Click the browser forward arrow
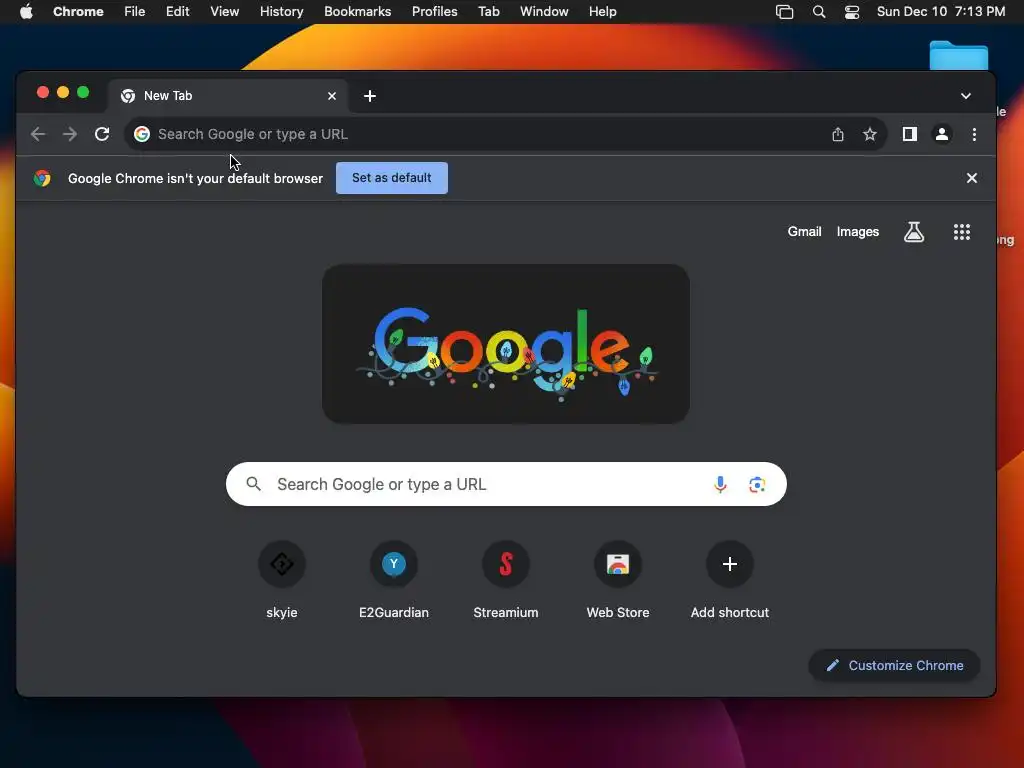This screenshot has height=768, width=1024. pyautogui.click(x=69, y=135)
